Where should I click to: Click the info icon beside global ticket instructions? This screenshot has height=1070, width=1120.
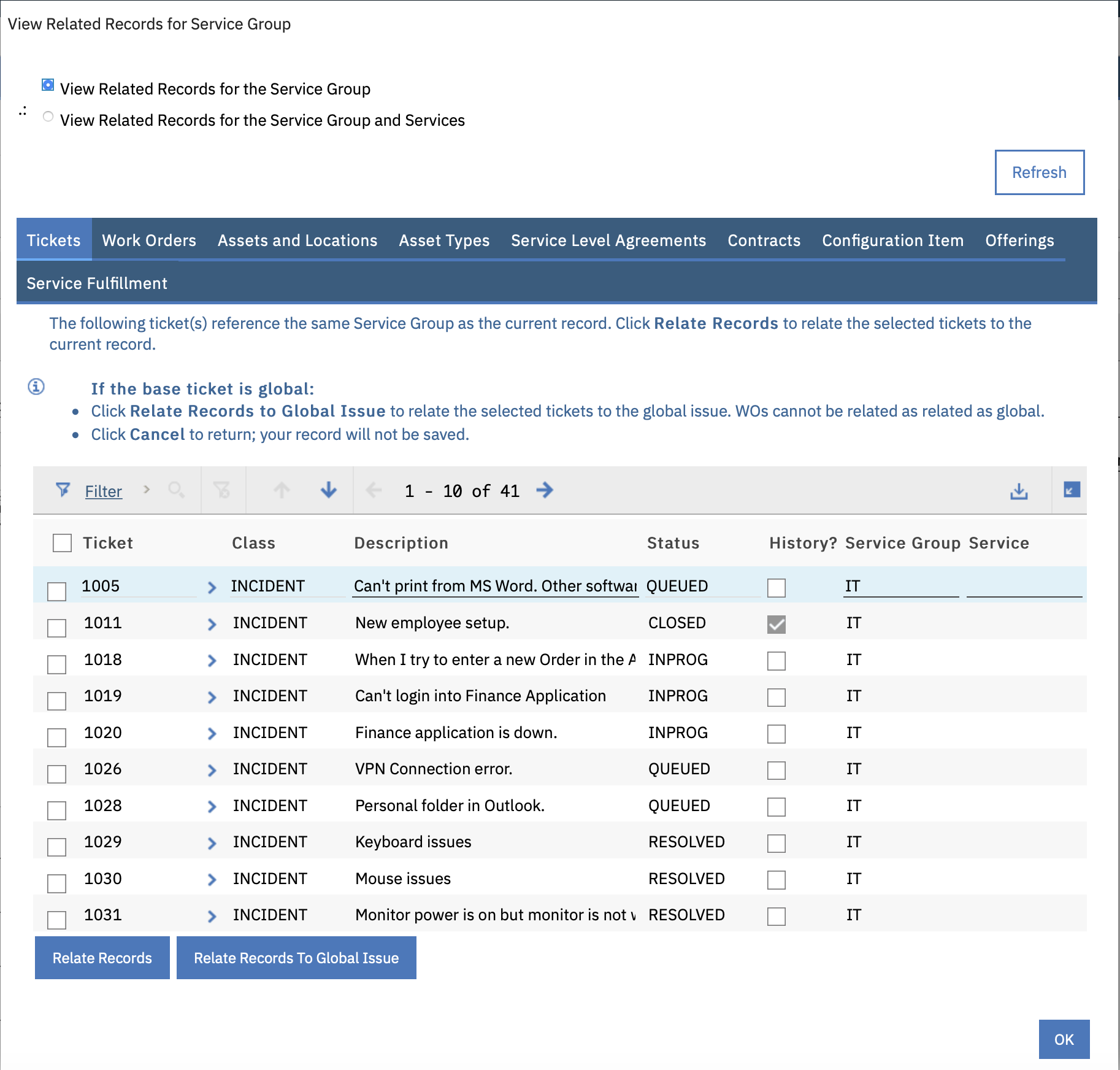(36, 387)
